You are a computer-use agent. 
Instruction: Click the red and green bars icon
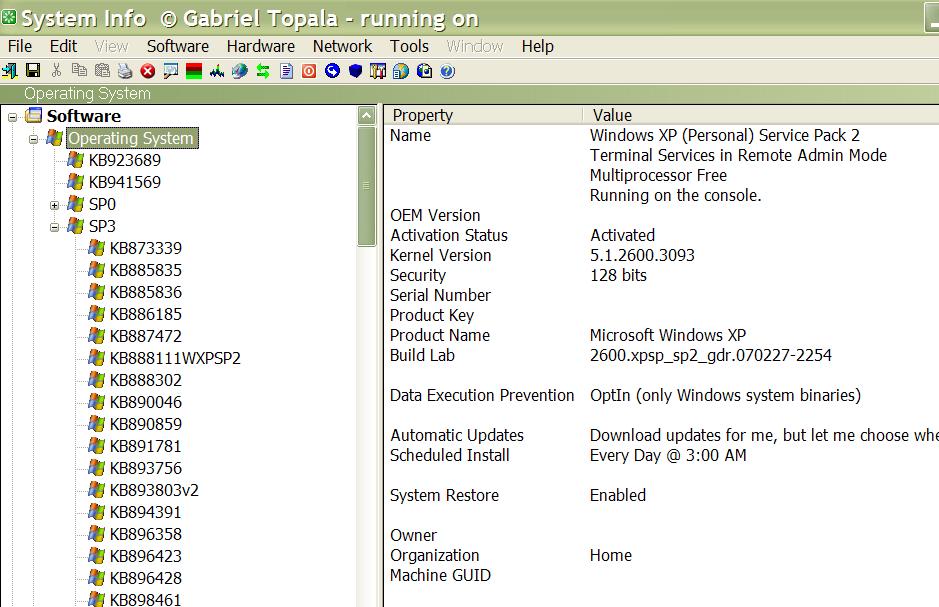click(x=194, y=71)
